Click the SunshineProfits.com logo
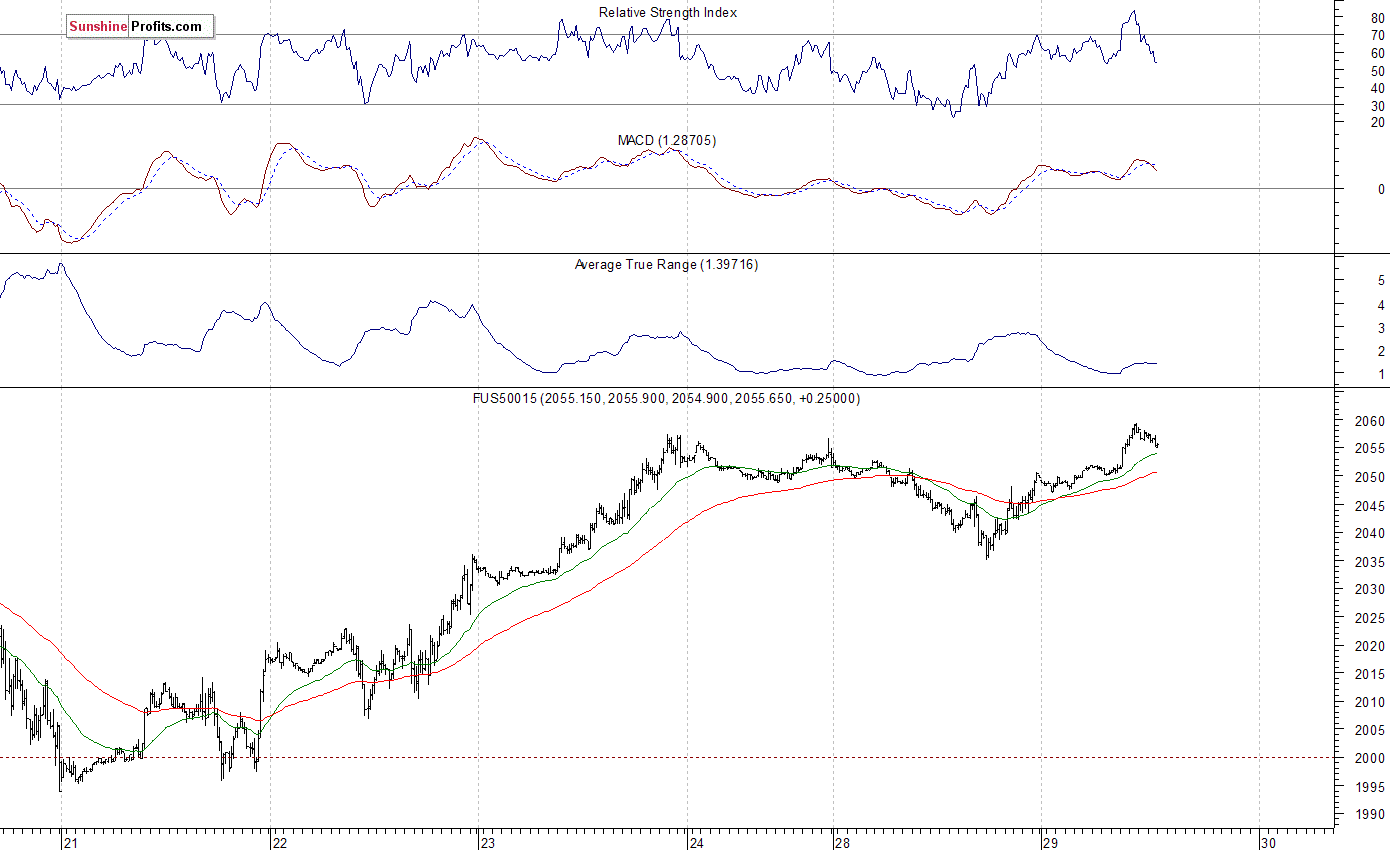The height and width of the screenshot is (850, 1390). point(140,27)
